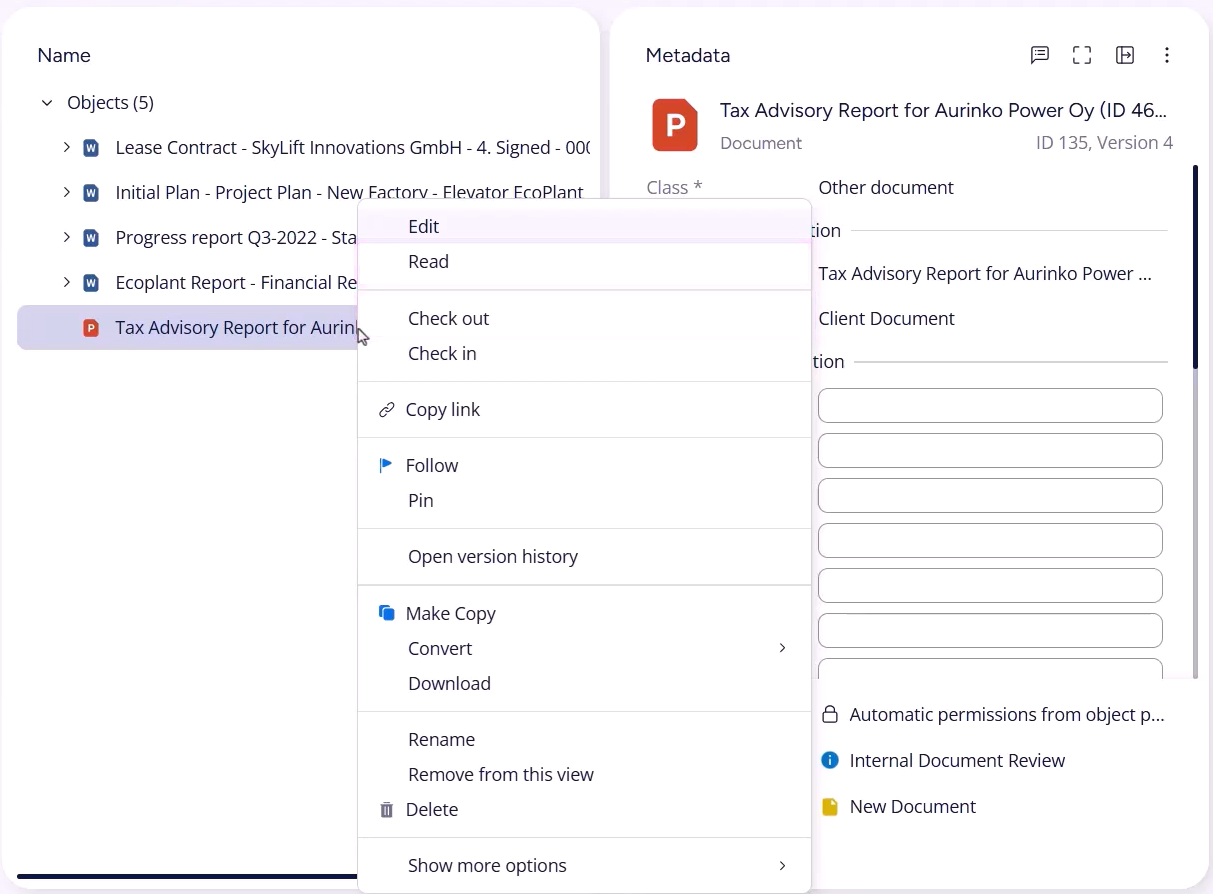
Task: Click the Tax Advisory Report name field value
Action: 985,274
